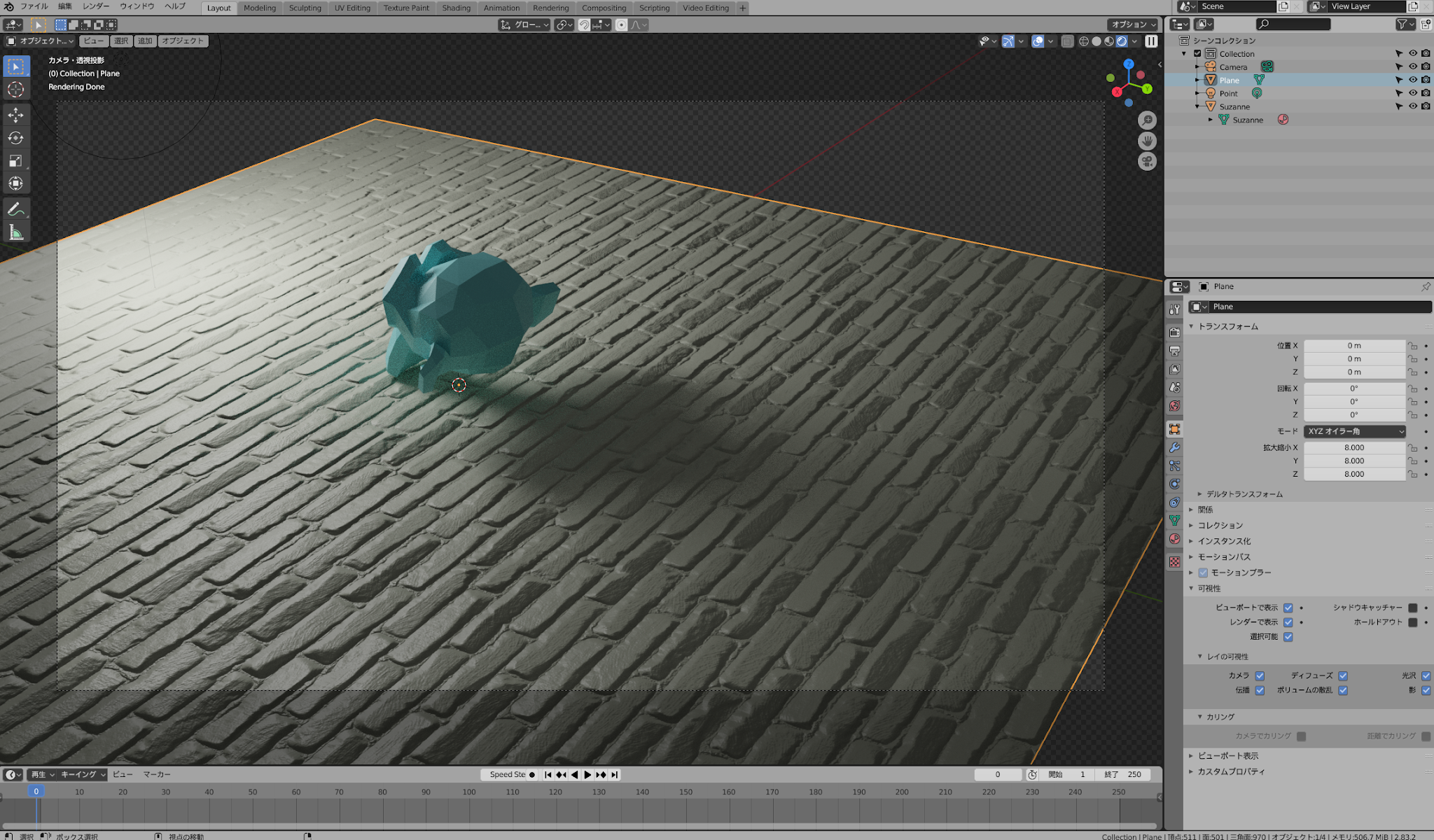Activate the Annotate pencil tool
The height and width of the screenshot is (840, 1434).
[x=15, y=209]
